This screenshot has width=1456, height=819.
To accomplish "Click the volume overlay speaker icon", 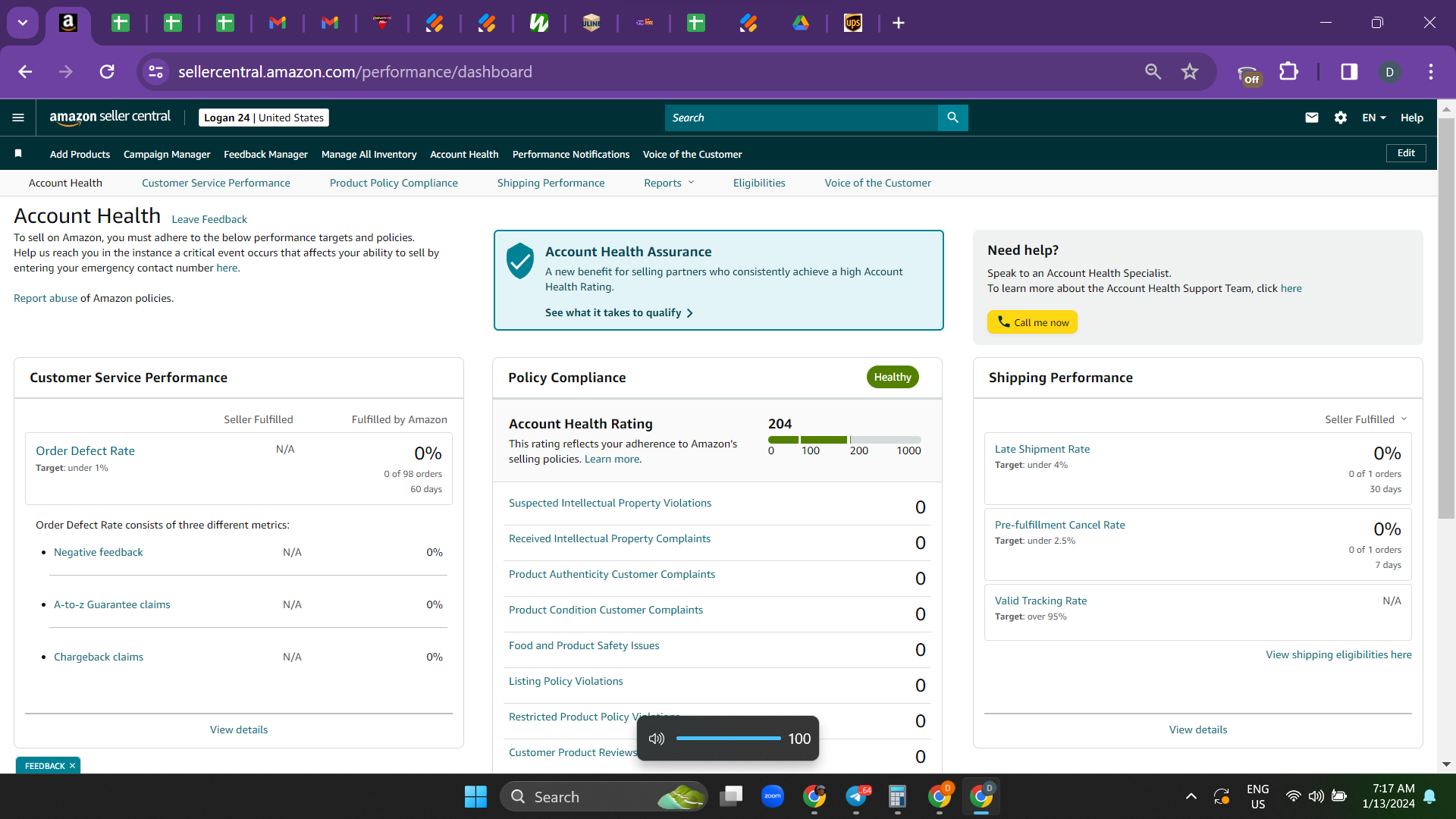I will 657,739.
